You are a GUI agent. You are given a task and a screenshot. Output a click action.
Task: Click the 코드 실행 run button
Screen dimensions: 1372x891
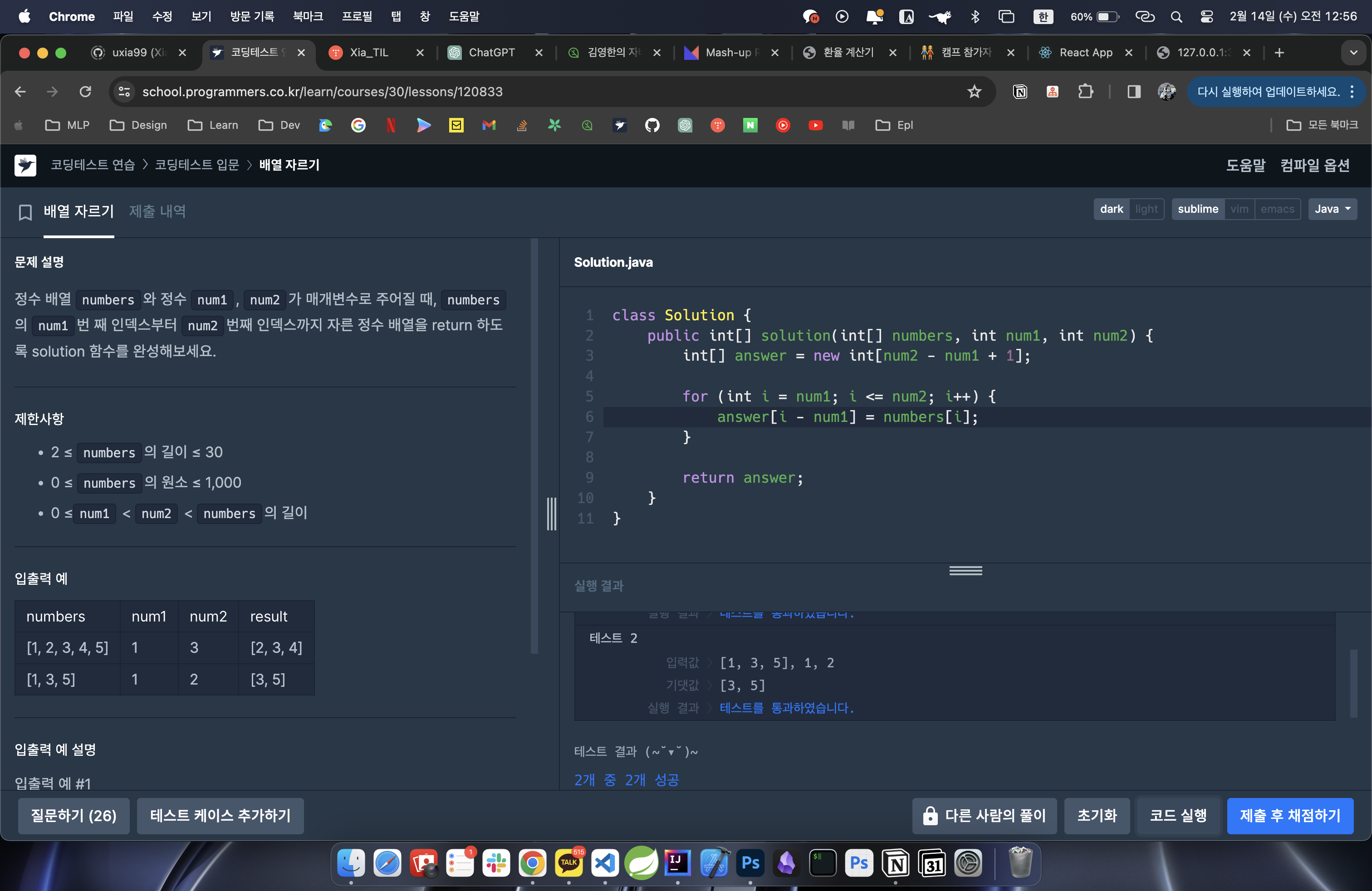(x=1178, y=816)
